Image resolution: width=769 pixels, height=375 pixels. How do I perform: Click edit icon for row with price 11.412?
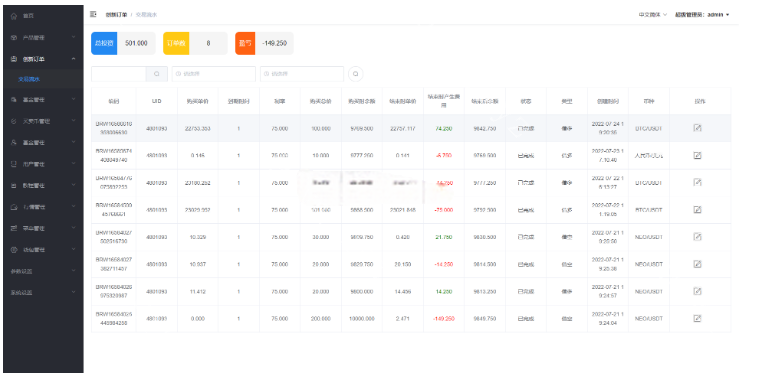[697, 291]
